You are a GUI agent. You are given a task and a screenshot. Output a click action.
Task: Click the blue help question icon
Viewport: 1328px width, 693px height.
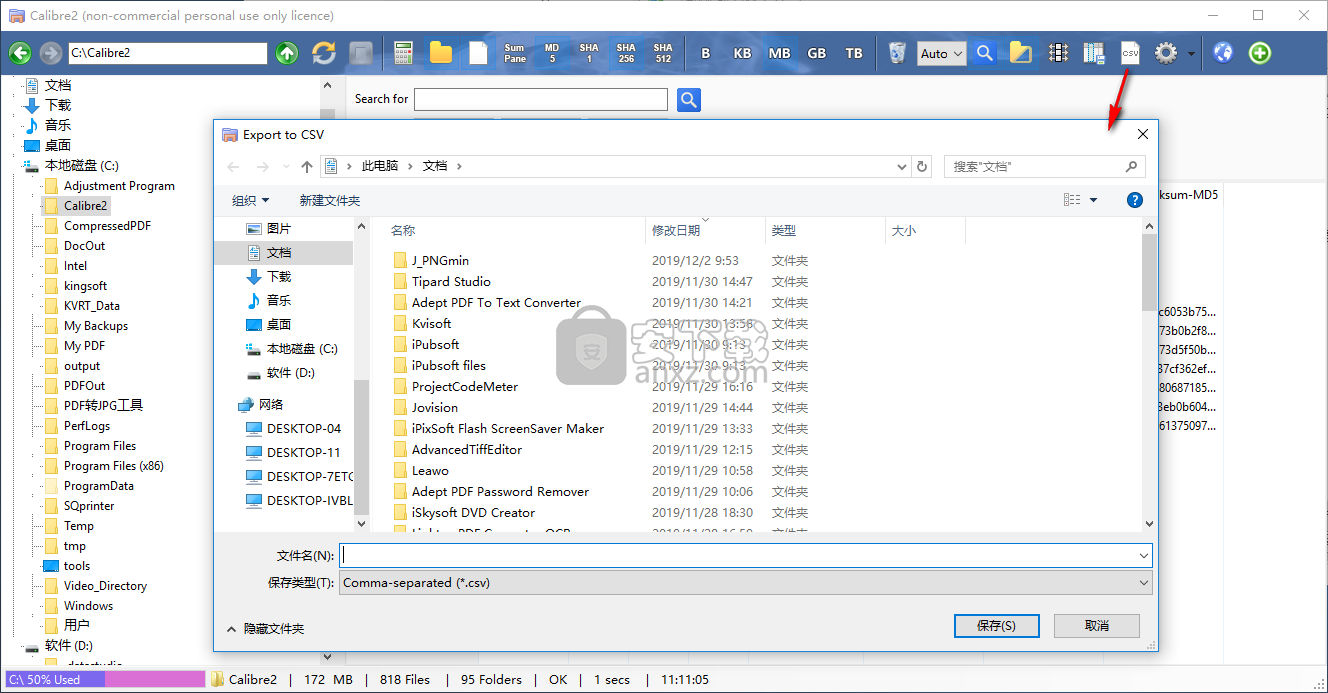coord(1135,200)
